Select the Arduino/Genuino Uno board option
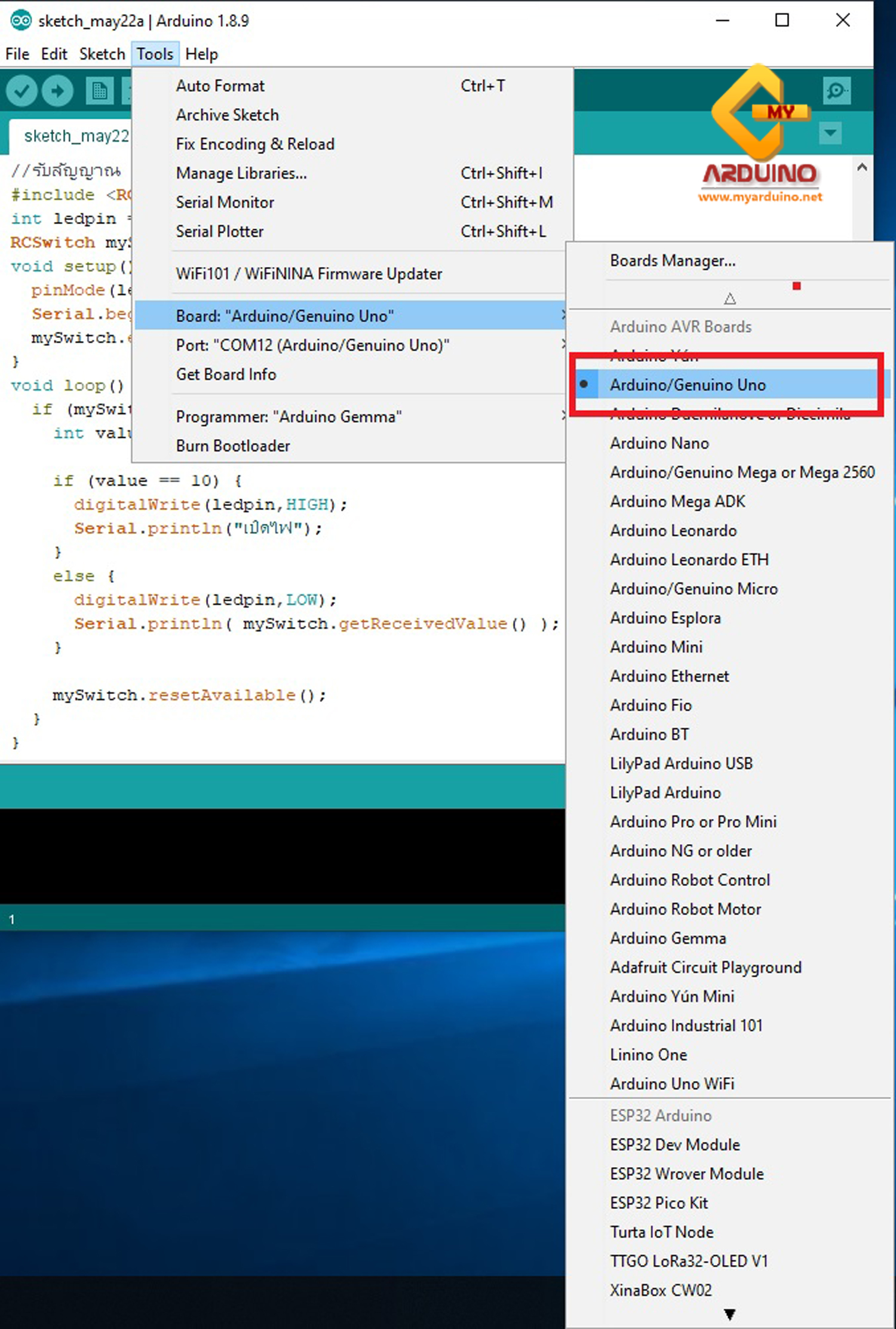The width and height of the screenshot is (896, 1329). 687,385
